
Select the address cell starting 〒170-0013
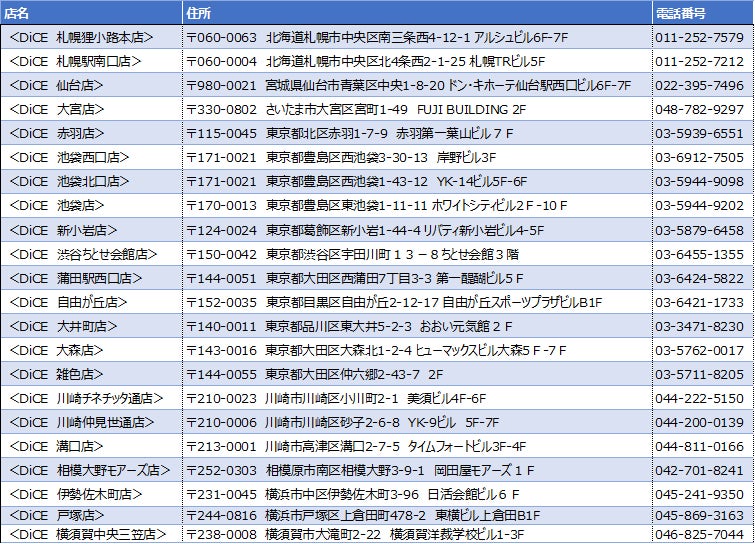pyautogui.click(x=417, y=206)
